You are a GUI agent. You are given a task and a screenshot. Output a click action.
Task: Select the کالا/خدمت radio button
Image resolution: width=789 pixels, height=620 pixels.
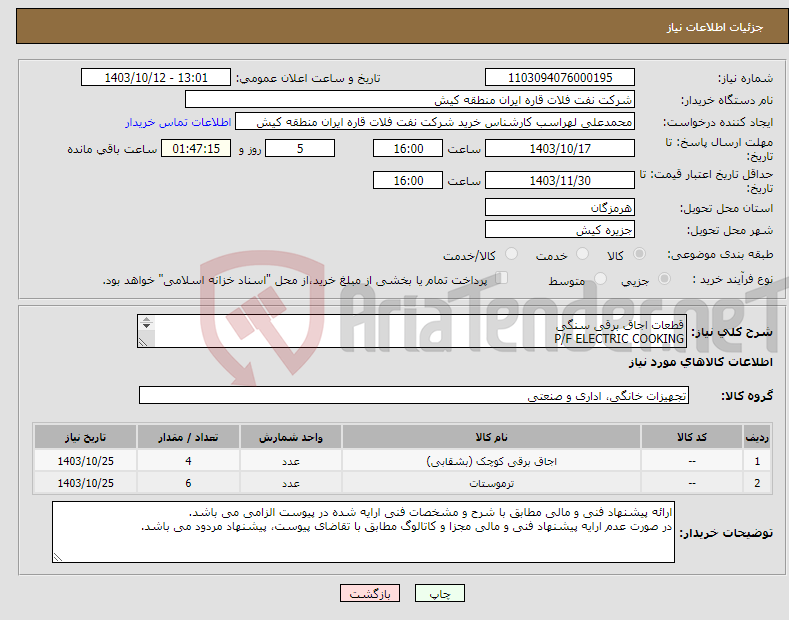tap(511, 254)
